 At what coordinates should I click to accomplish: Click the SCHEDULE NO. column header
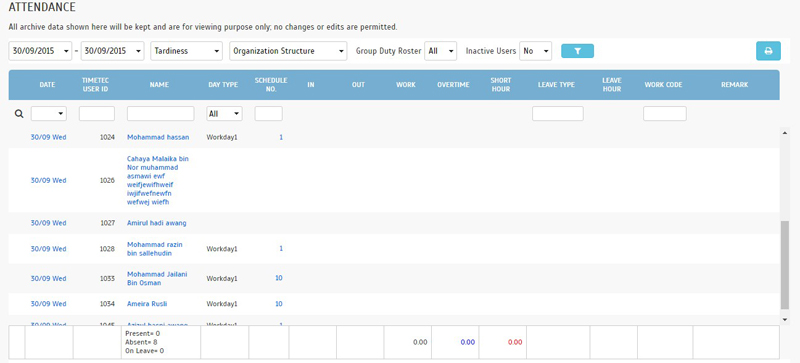271,85
